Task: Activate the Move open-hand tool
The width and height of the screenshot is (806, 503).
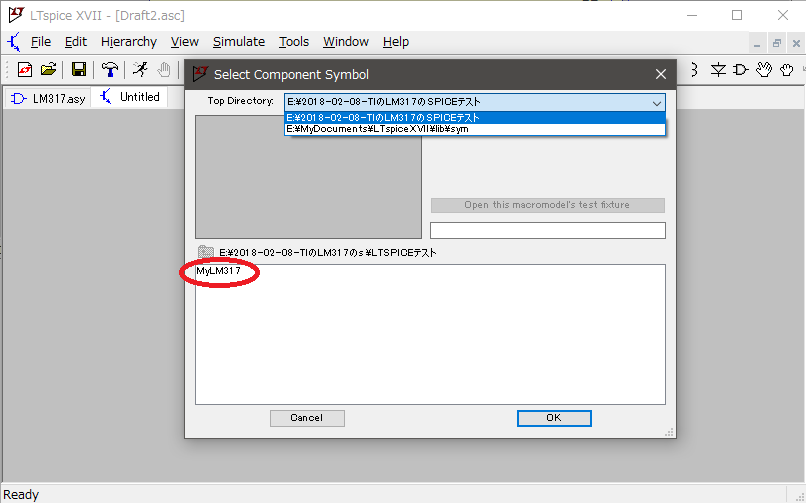Action: coord(764,69)
